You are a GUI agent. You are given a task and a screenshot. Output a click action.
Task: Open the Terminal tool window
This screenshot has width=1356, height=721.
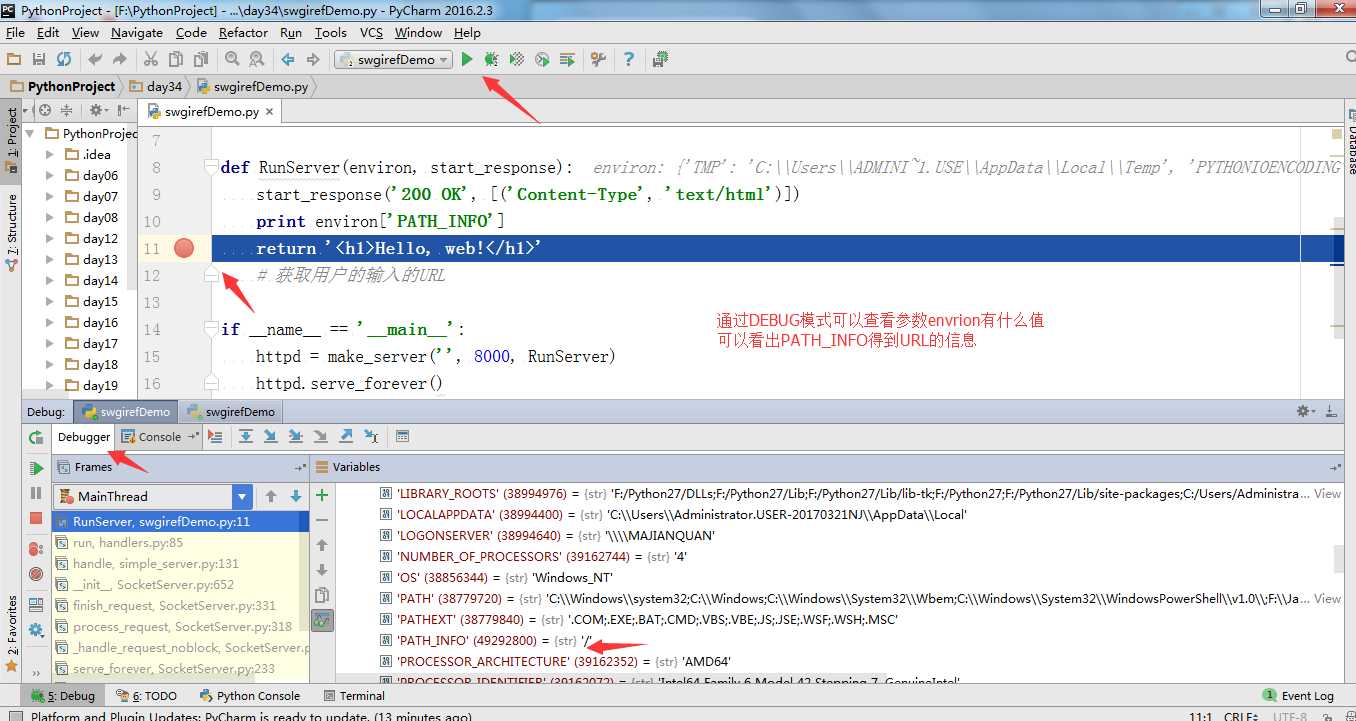(x=354, y=696)
